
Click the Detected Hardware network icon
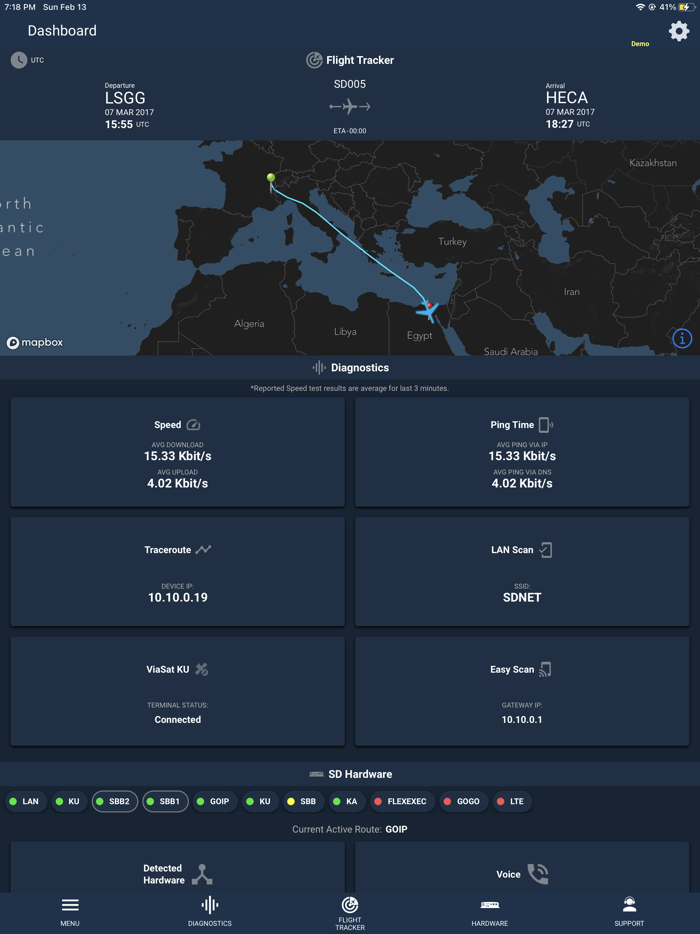pos(202,874)
